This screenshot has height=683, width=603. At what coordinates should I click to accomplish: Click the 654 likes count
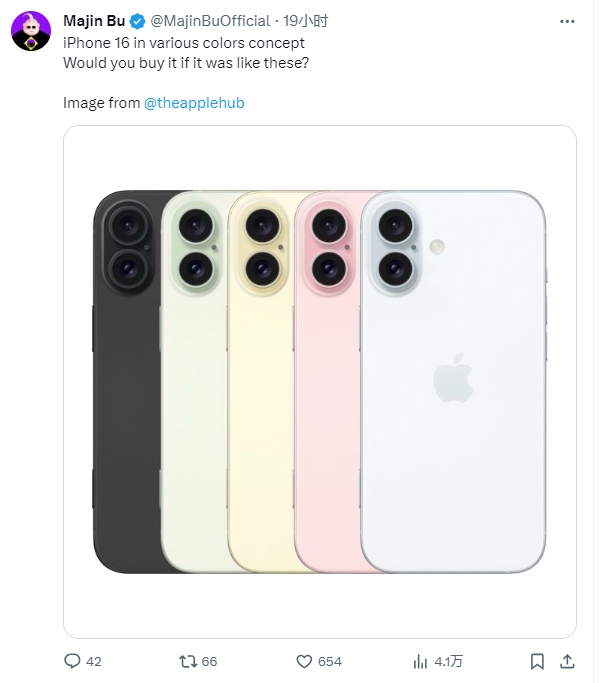329,661
